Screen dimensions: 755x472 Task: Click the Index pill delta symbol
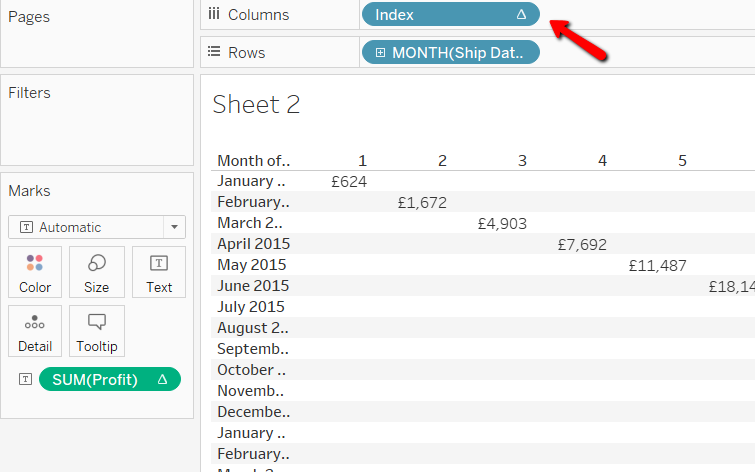click(521, 15)
